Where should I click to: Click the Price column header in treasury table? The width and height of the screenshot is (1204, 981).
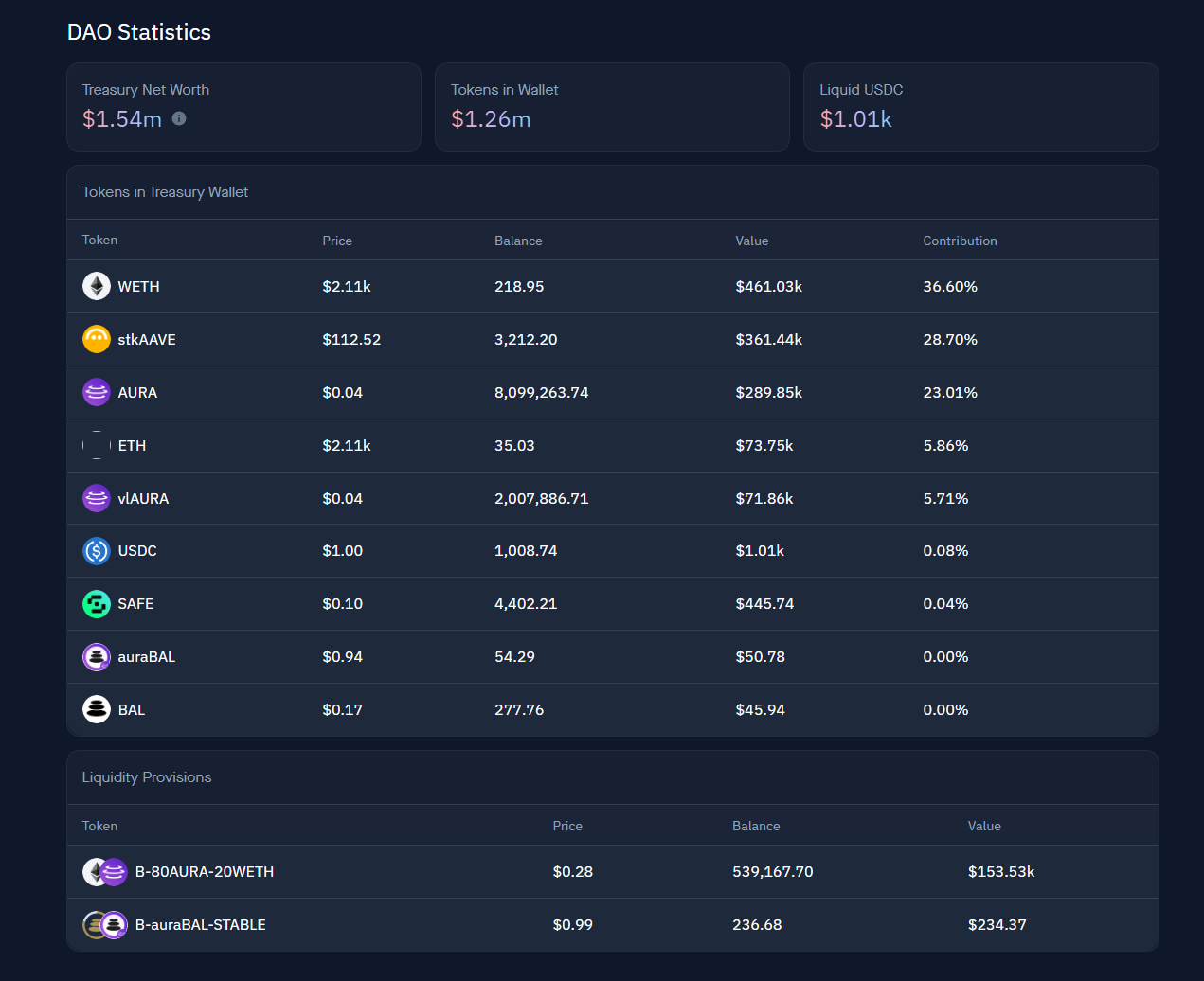pyautogui.click(x=337, y=241)
